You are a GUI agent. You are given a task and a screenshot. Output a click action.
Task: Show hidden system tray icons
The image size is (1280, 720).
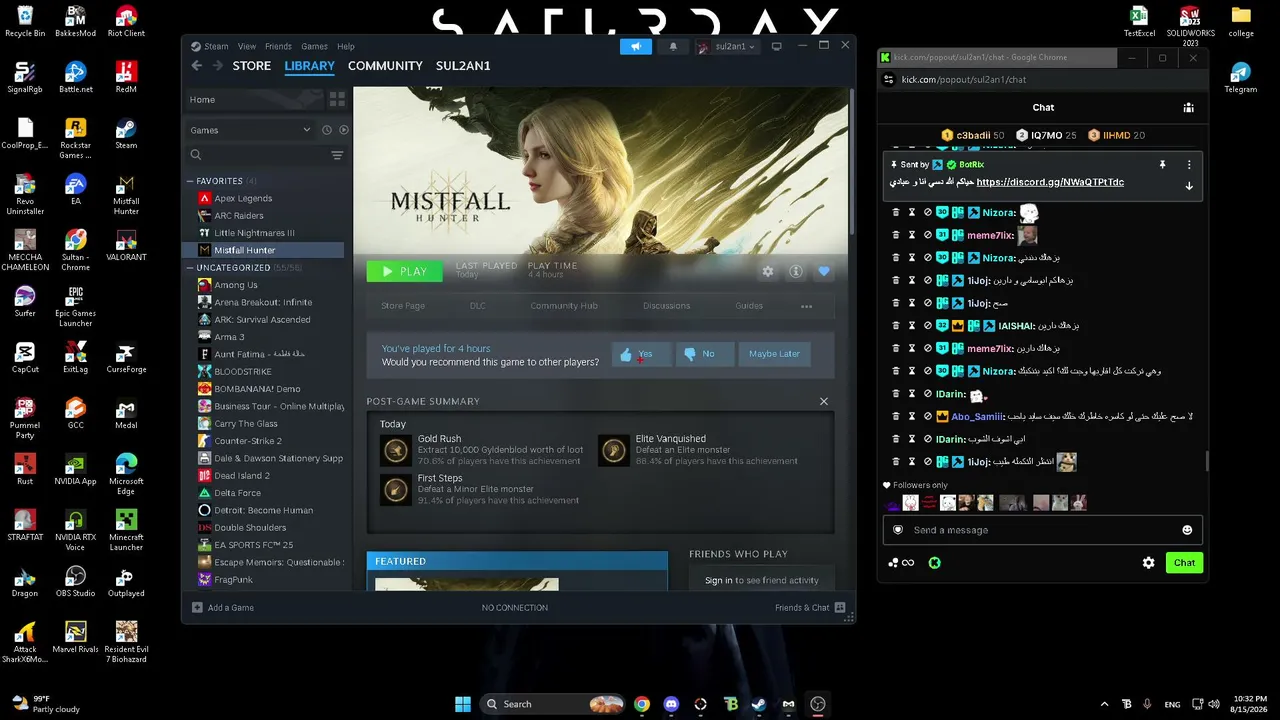1104,704
